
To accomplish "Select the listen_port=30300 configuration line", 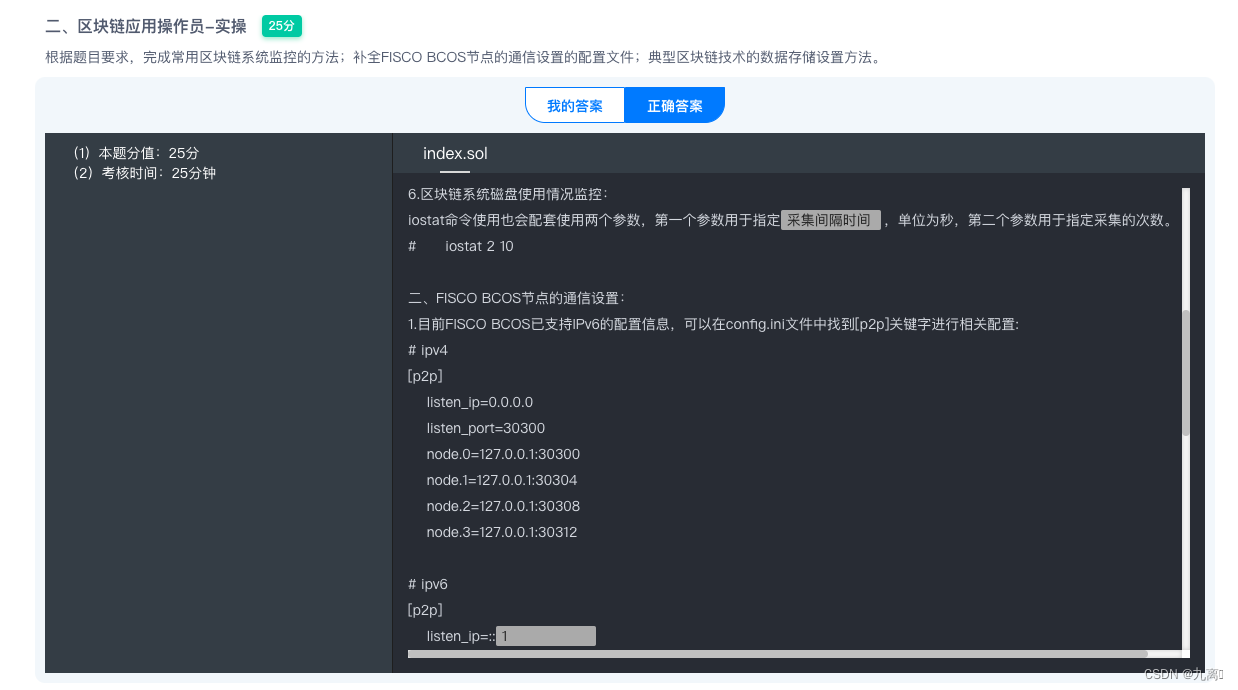I will pos(485,428).
